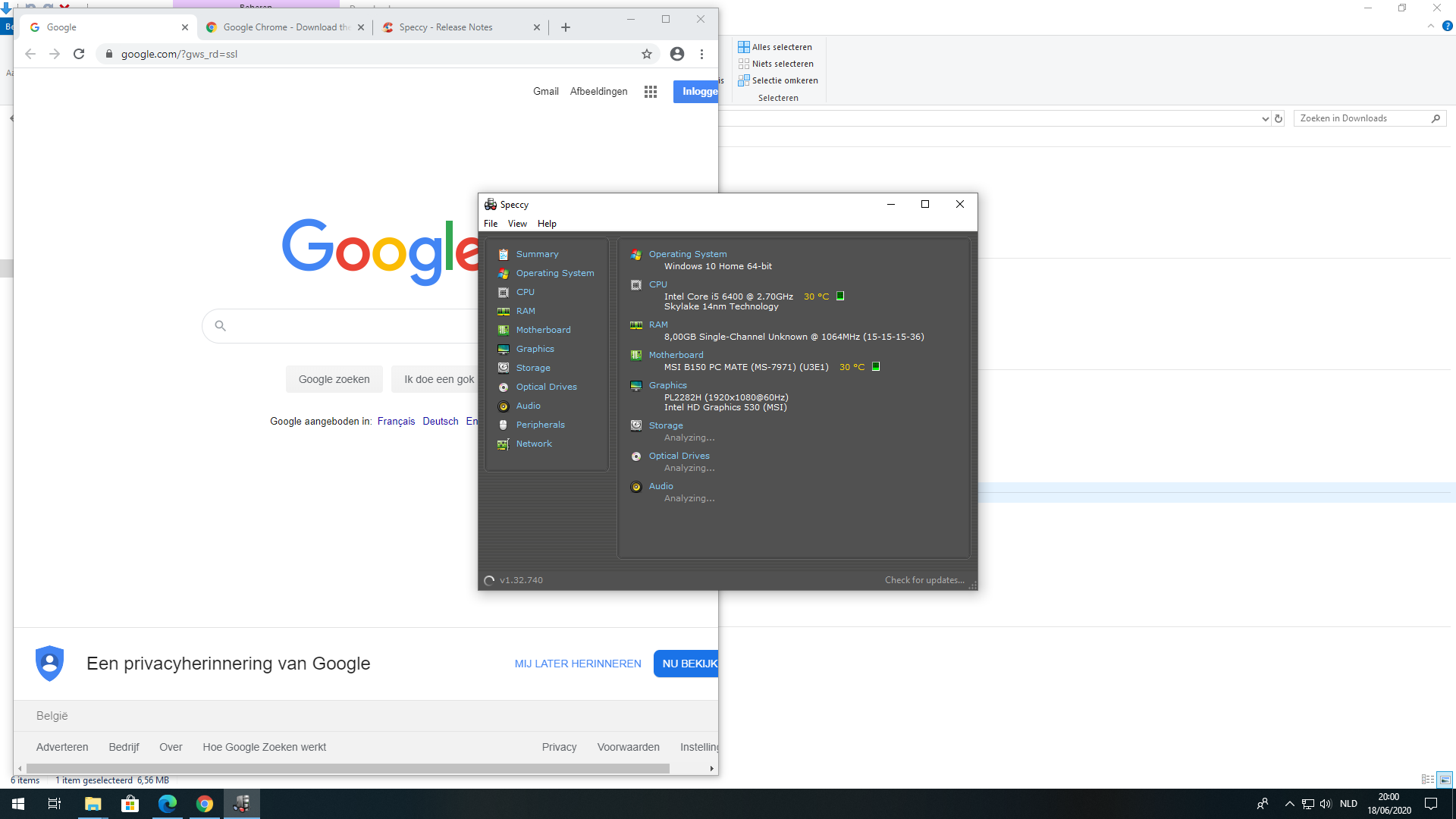Click the Audio sidebar icon
The height and width of the screenshot is (819, 1456).
pyautogui.click(x=503, y=406)
